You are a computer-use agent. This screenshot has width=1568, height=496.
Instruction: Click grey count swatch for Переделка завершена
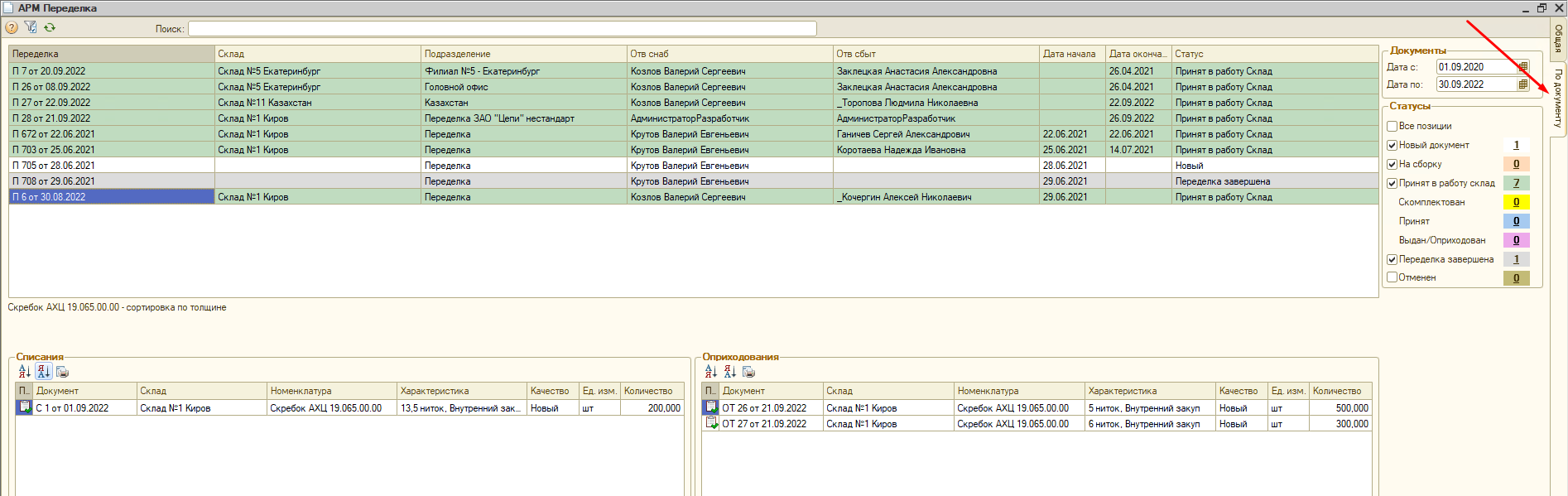1516,259
